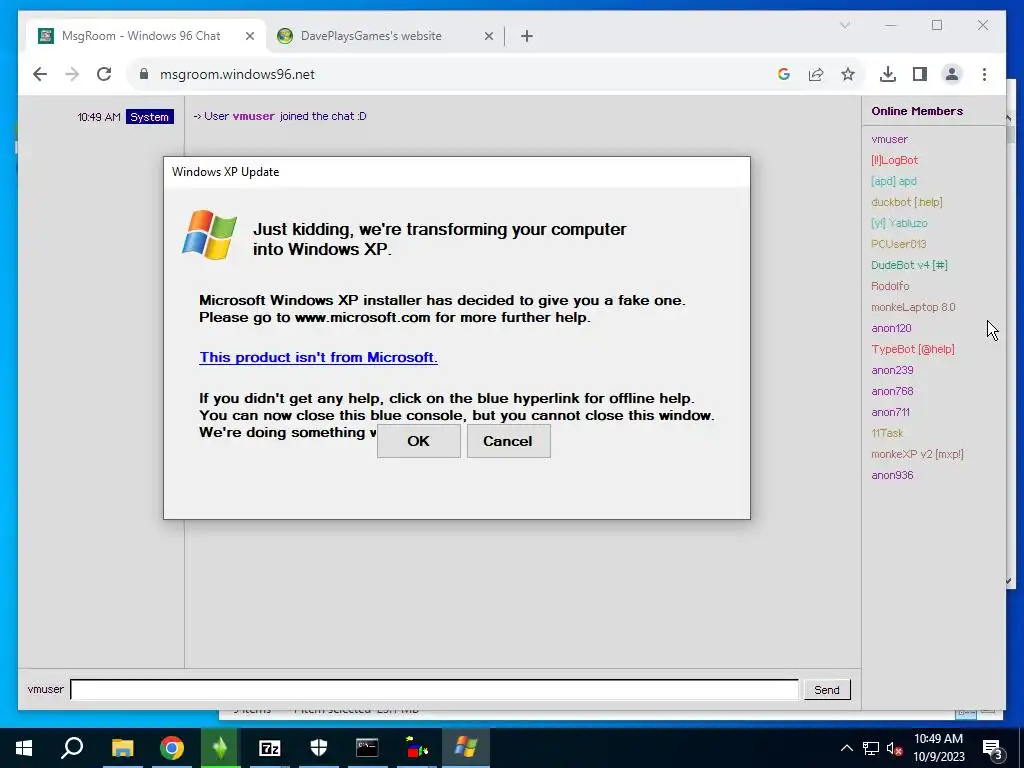The height and width of the screenshot is (768, 1024).
Task: Open the notification center icon
Action: (x=993, y=750)
